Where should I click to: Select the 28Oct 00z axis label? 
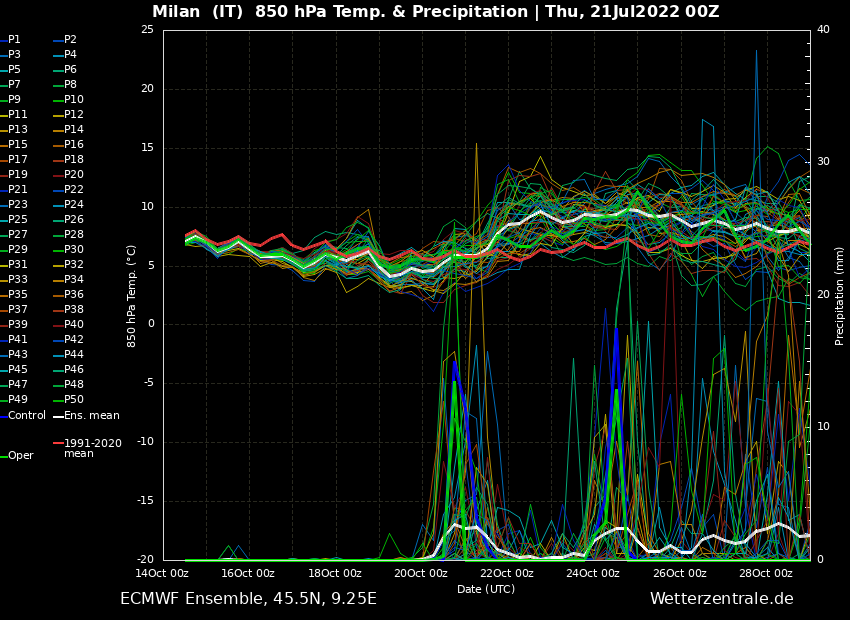coord(766,574)
